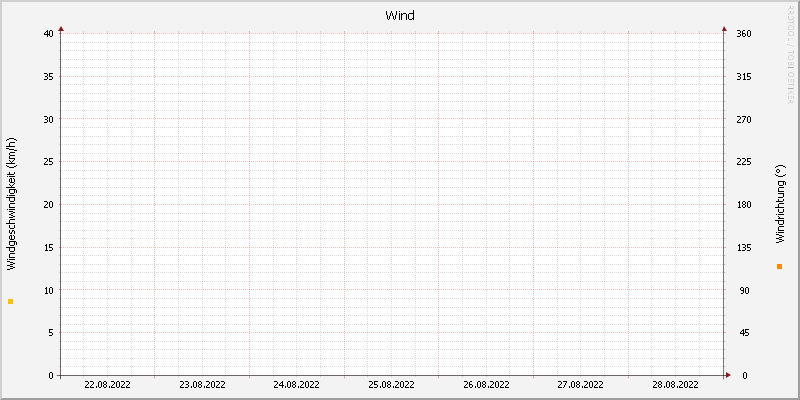Click the yellow Windgeschwindigkeit legend square
Image resolution: width=800 pixels, height=400 pixels.
[x=10, y=302]
